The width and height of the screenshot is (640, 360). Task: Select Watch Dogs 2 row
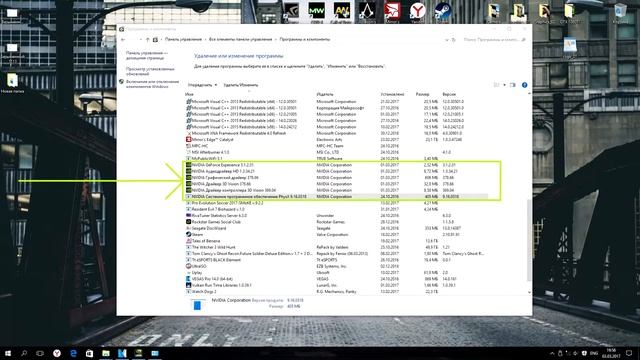(337, 291)
